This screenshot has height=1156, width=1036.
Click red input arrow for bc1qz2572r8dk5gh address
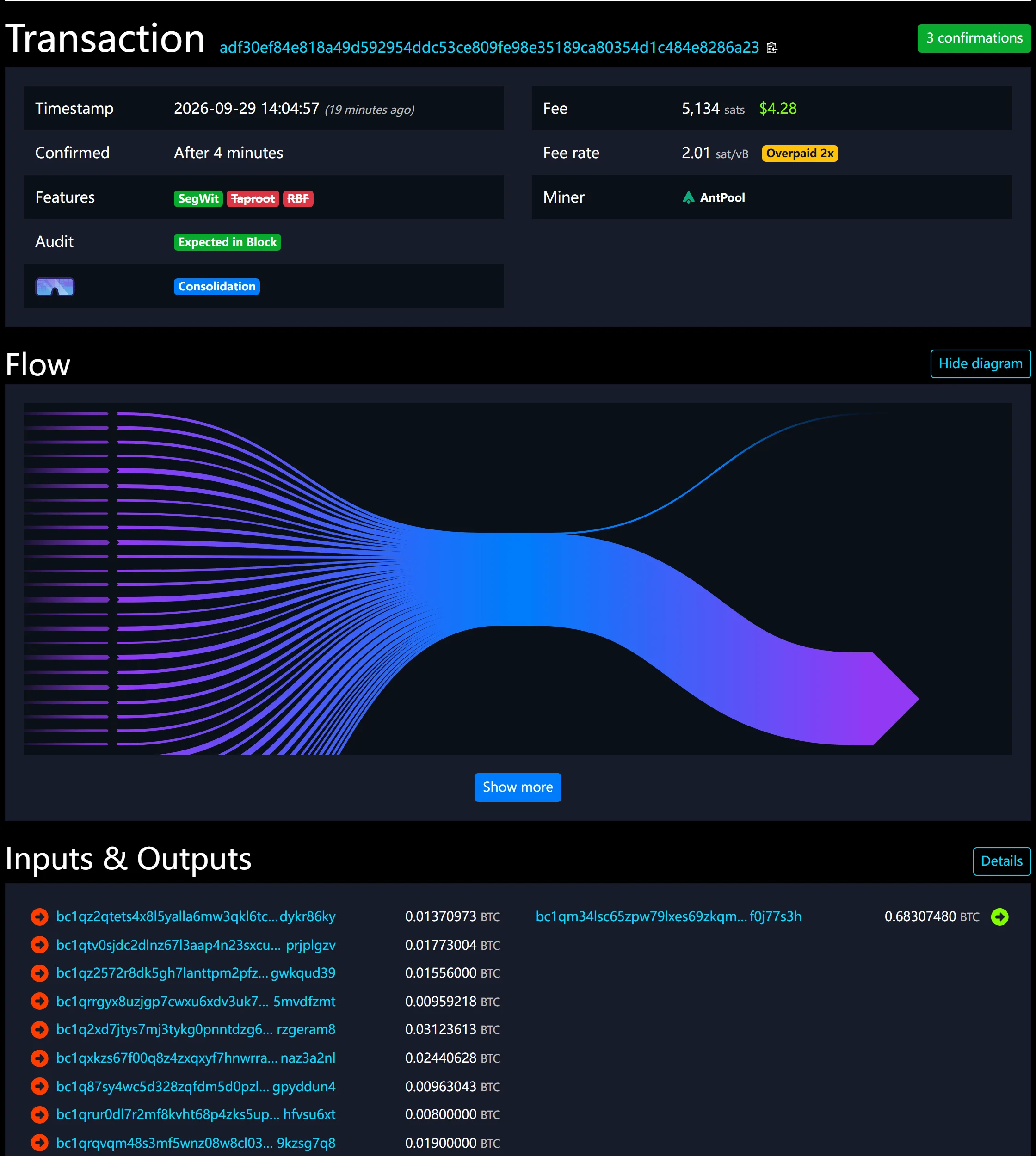point(39,973)
